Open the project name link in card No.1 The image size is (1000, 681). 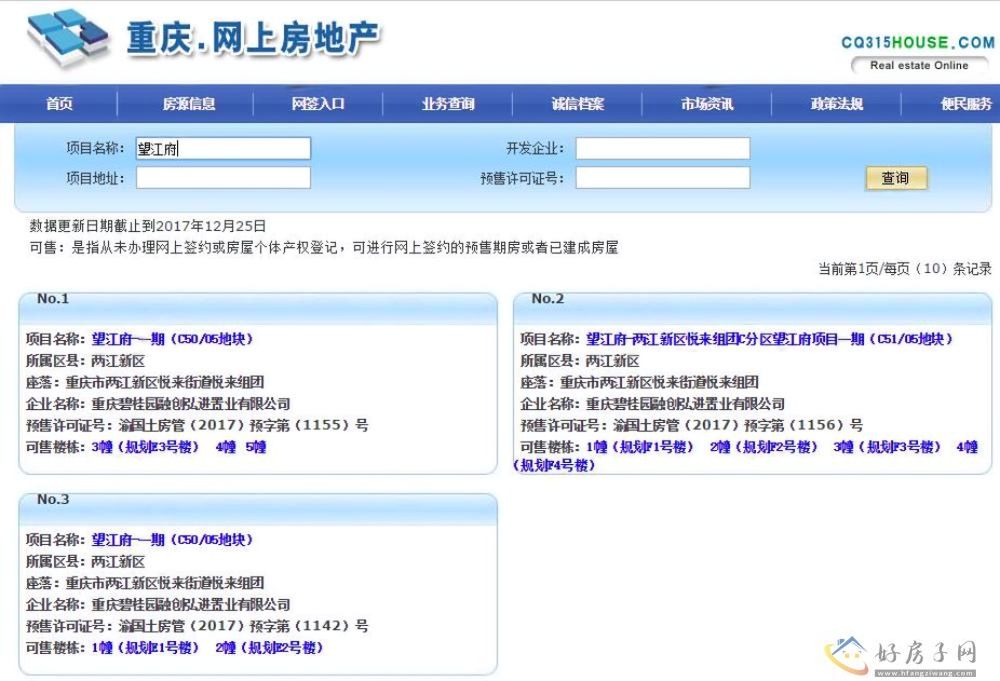pos(172,339)
